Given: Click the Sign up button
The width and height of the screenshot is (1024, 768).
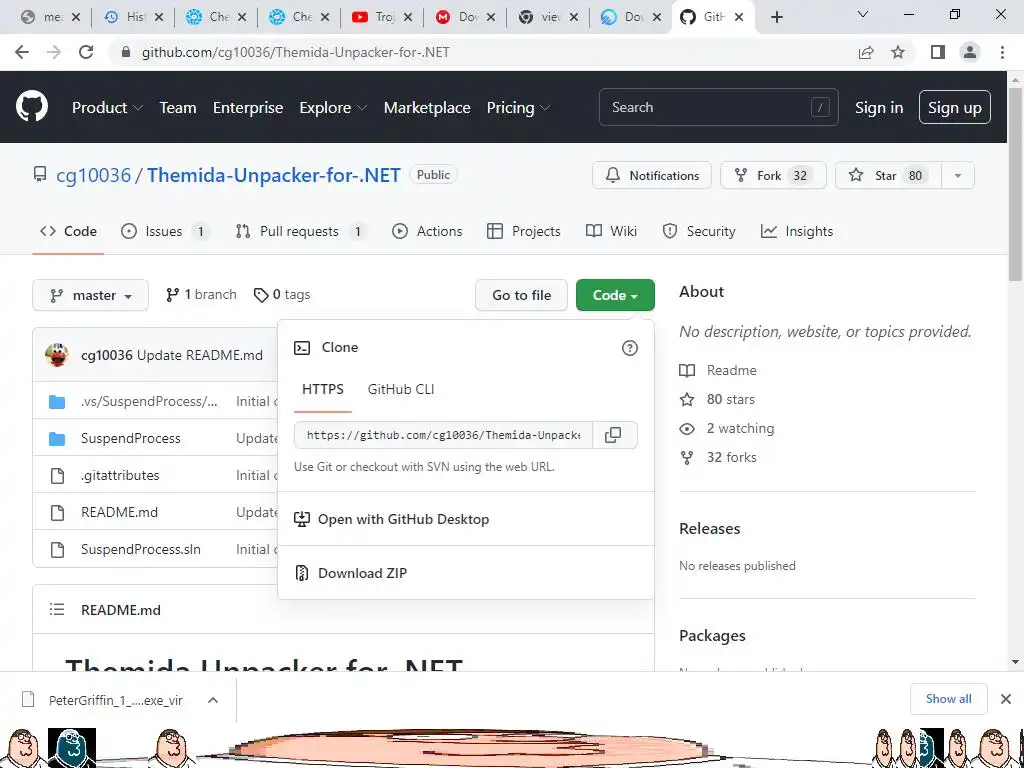Looking at the screenshot, I should [955, 107].
